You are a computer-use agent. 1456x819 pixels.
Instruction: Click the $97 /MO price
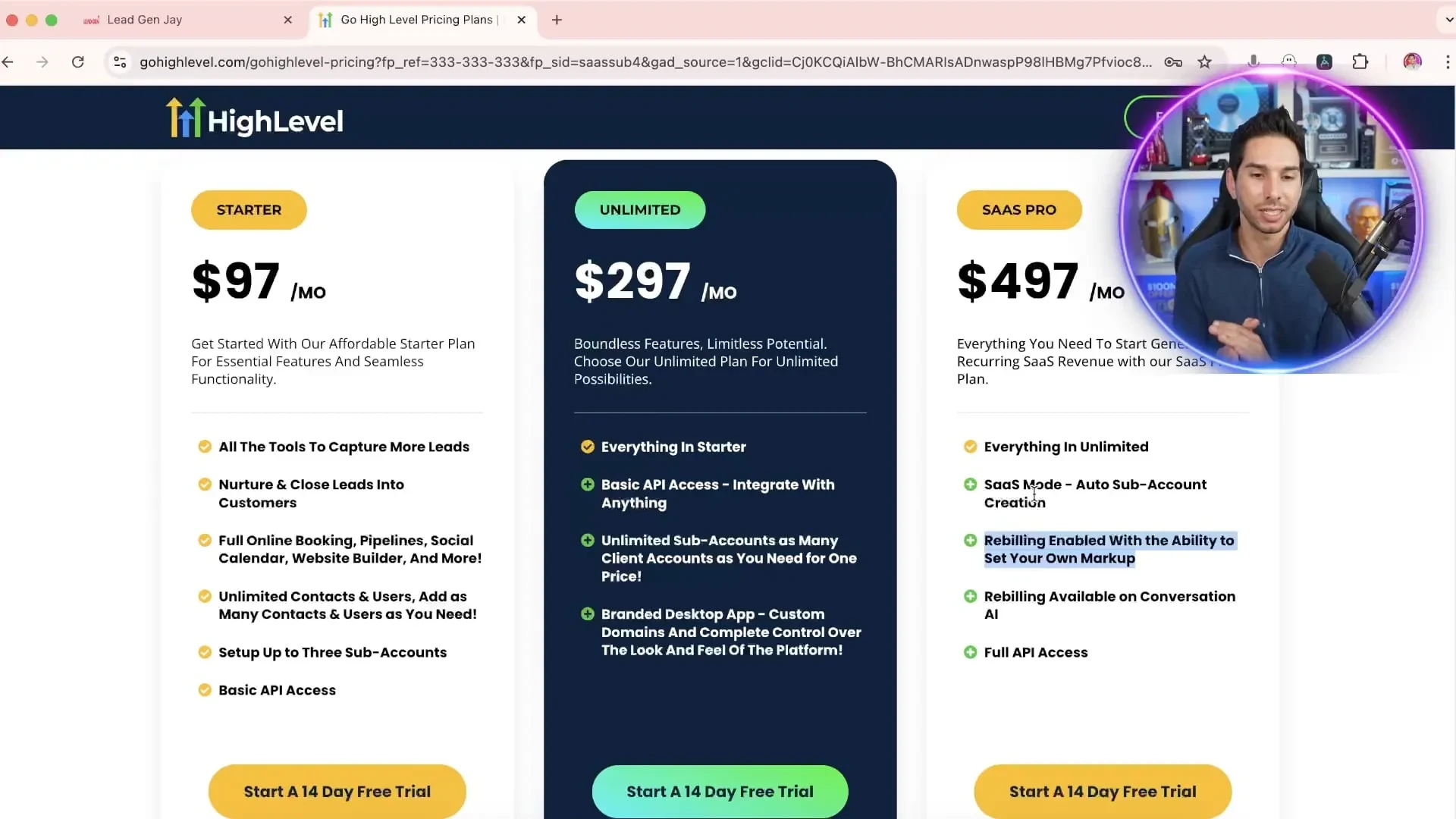(x=259, y=281)
